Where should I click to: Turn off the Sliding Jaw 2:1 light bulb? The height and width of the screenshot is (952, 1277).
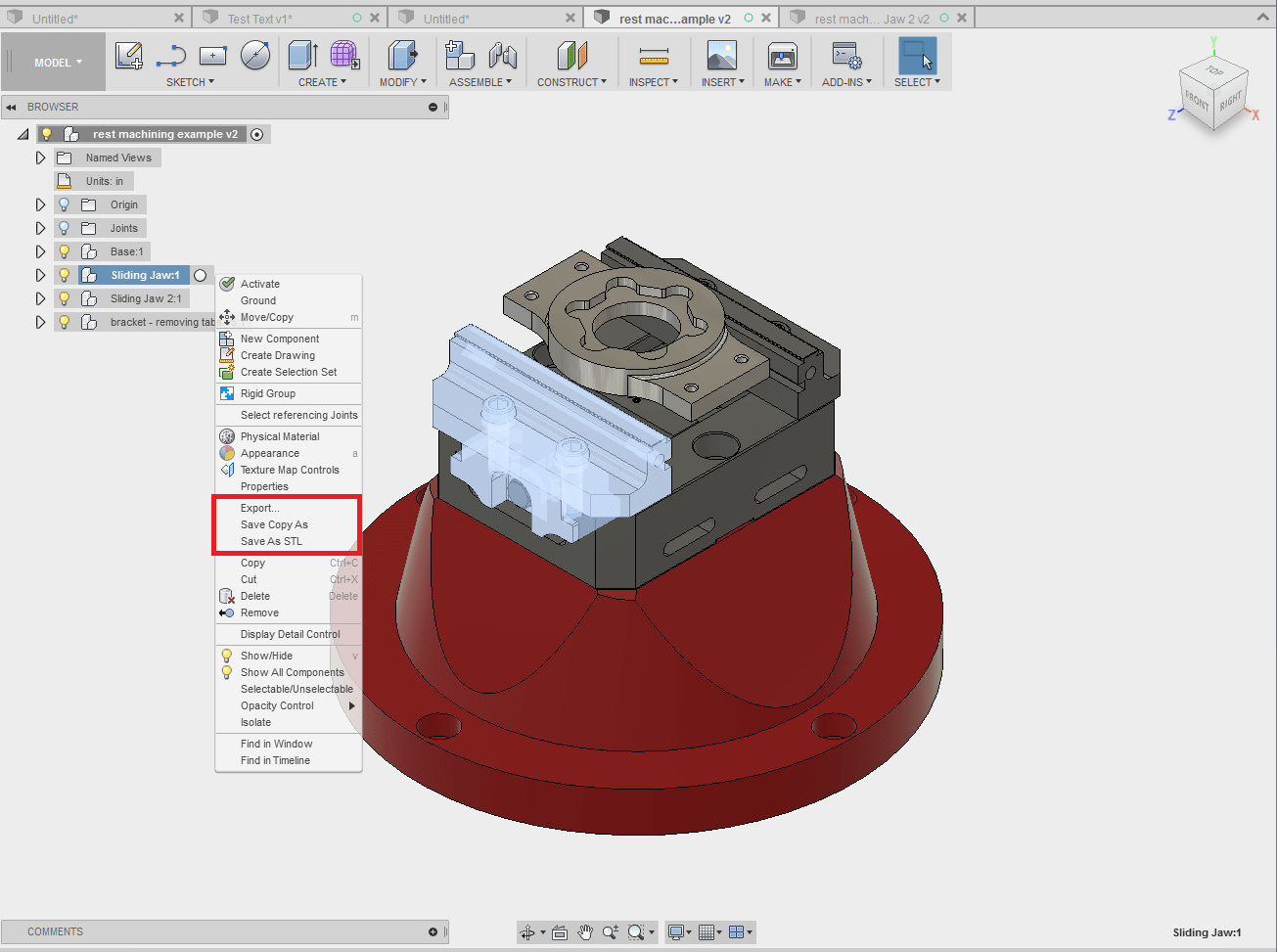point(64,298)
